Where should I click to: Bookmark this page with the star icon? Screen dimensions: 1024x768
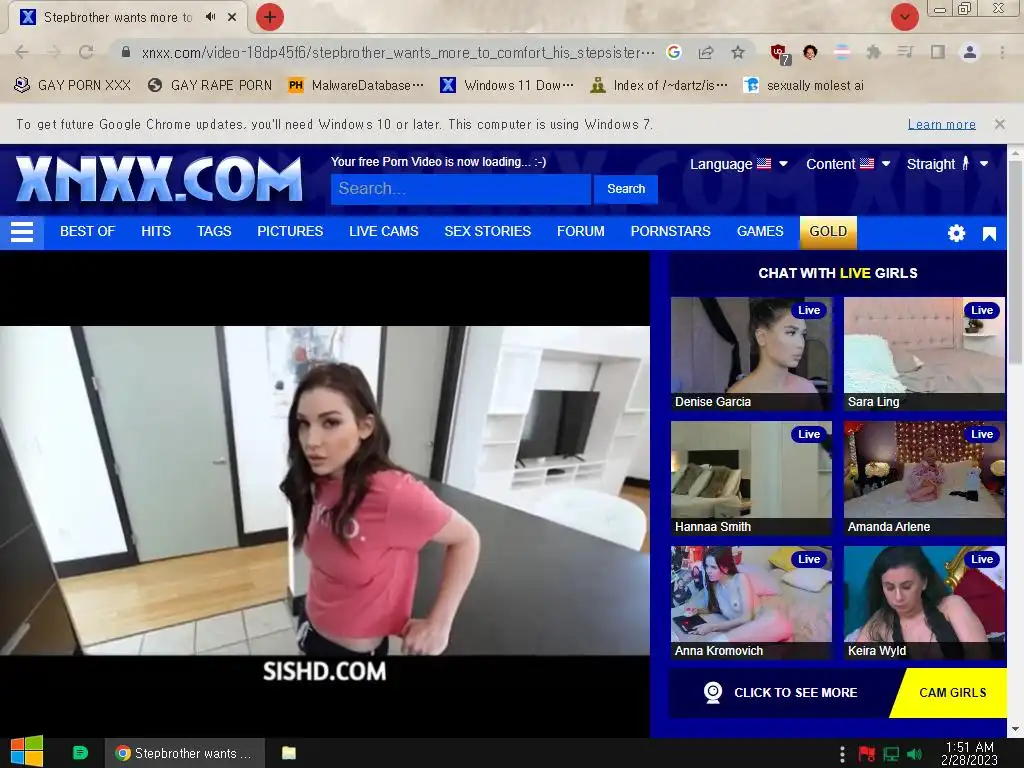738,52
